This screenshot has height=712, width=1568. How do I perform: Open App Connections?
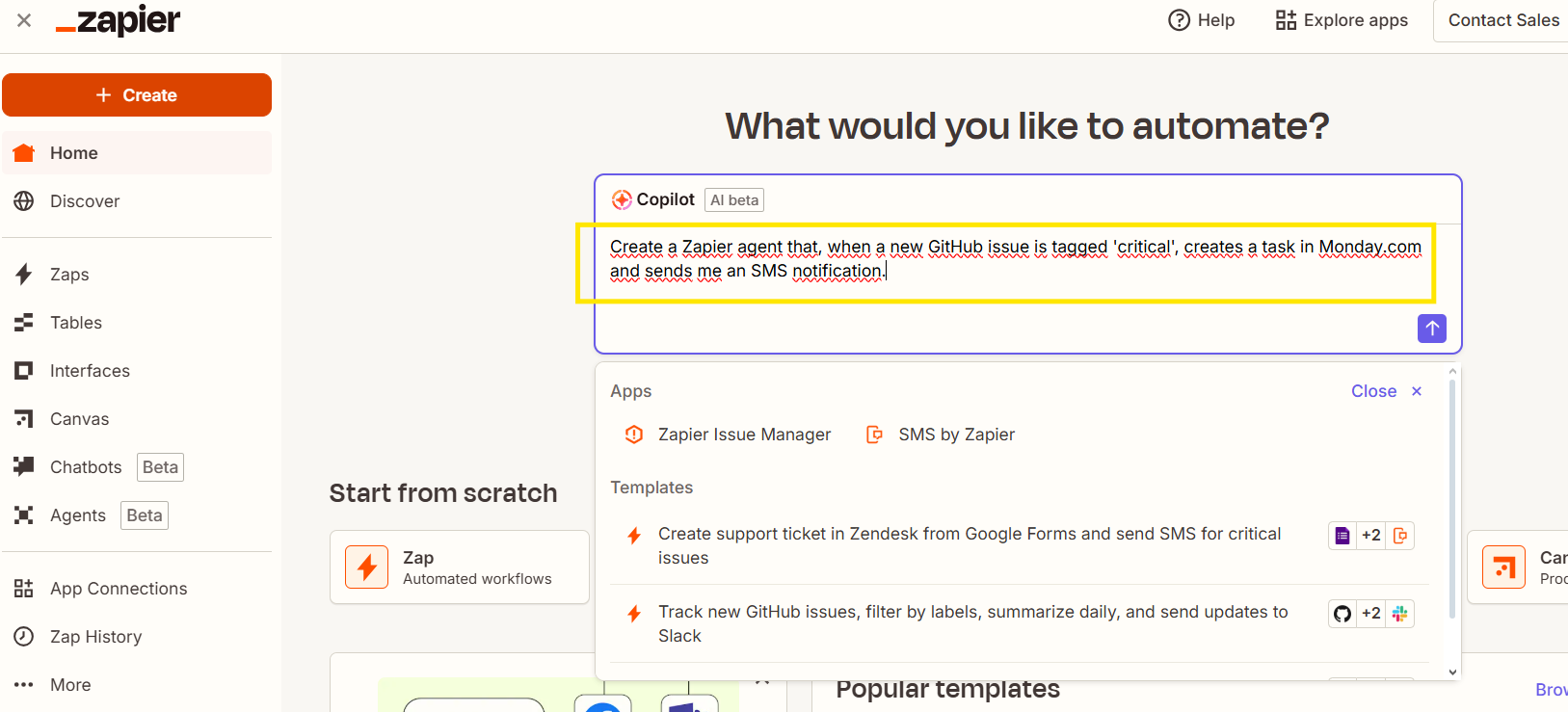tap(118, 588)
